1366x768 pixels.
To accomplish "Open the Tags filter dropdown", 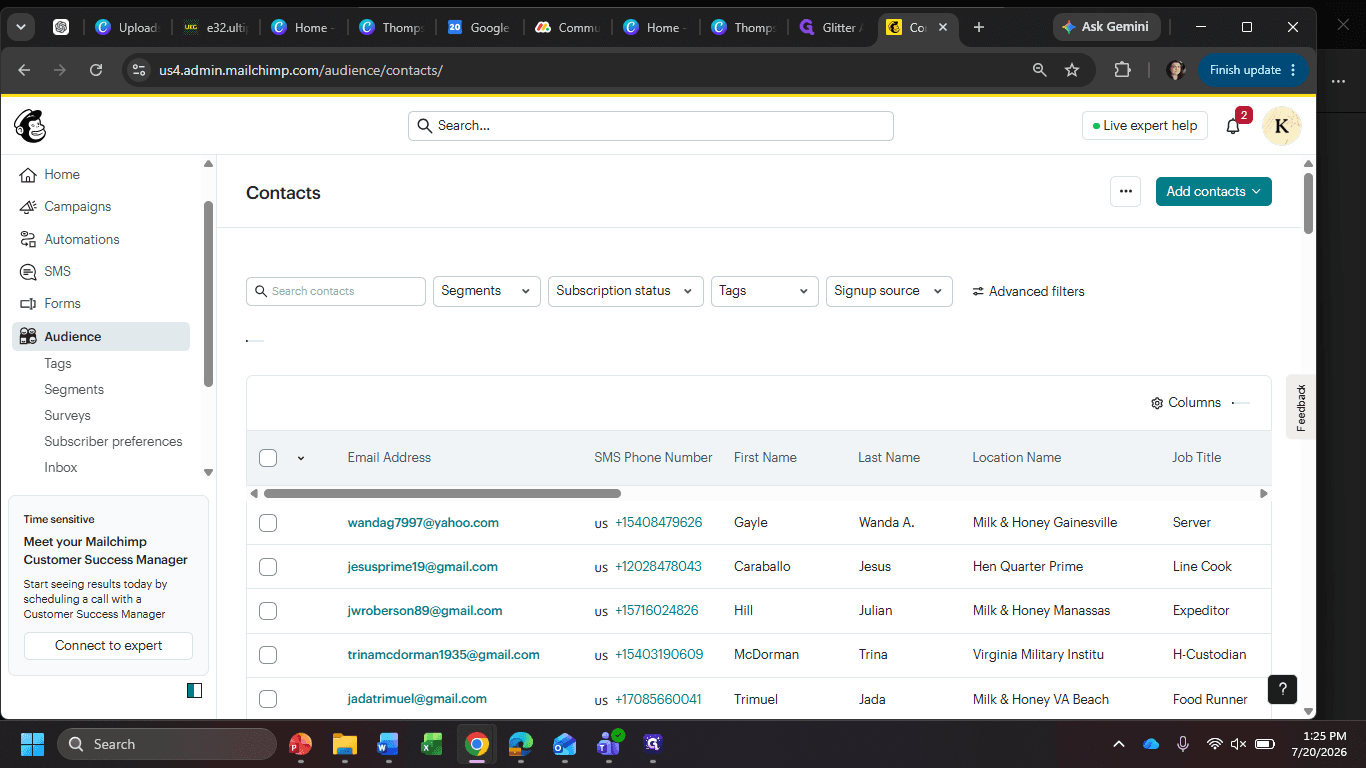I will [x=765, y=291].
